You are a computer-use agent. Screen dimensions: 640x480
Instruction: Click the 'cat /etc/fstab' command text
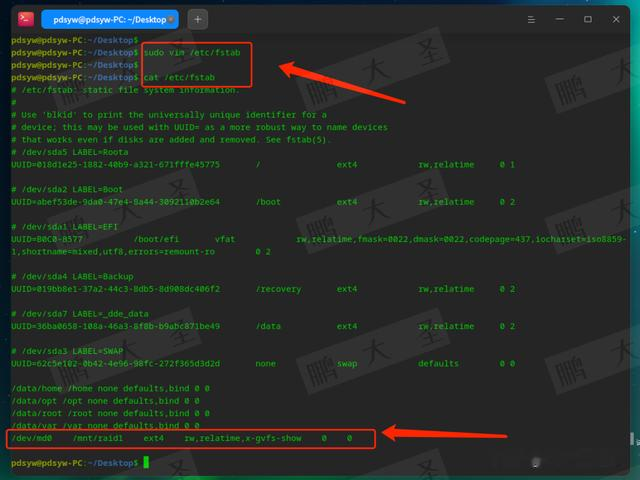pos(179,78)
